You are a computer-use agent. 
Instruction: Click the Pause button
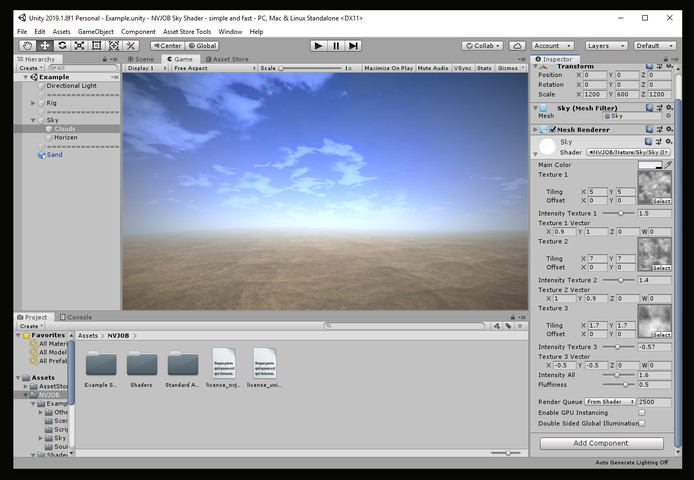click(x=336, y=46)
